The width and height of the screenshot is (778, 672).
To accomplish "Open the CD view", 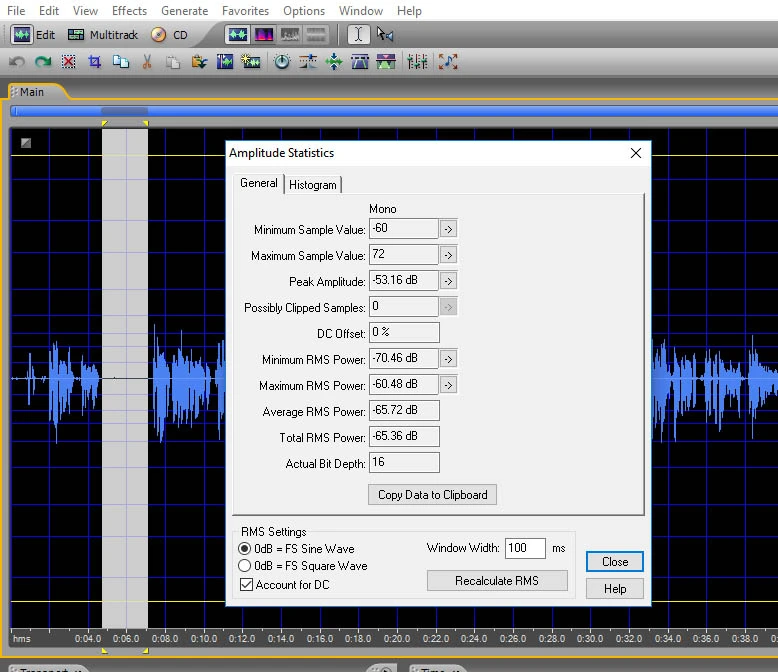I will (x=169, y=35).
